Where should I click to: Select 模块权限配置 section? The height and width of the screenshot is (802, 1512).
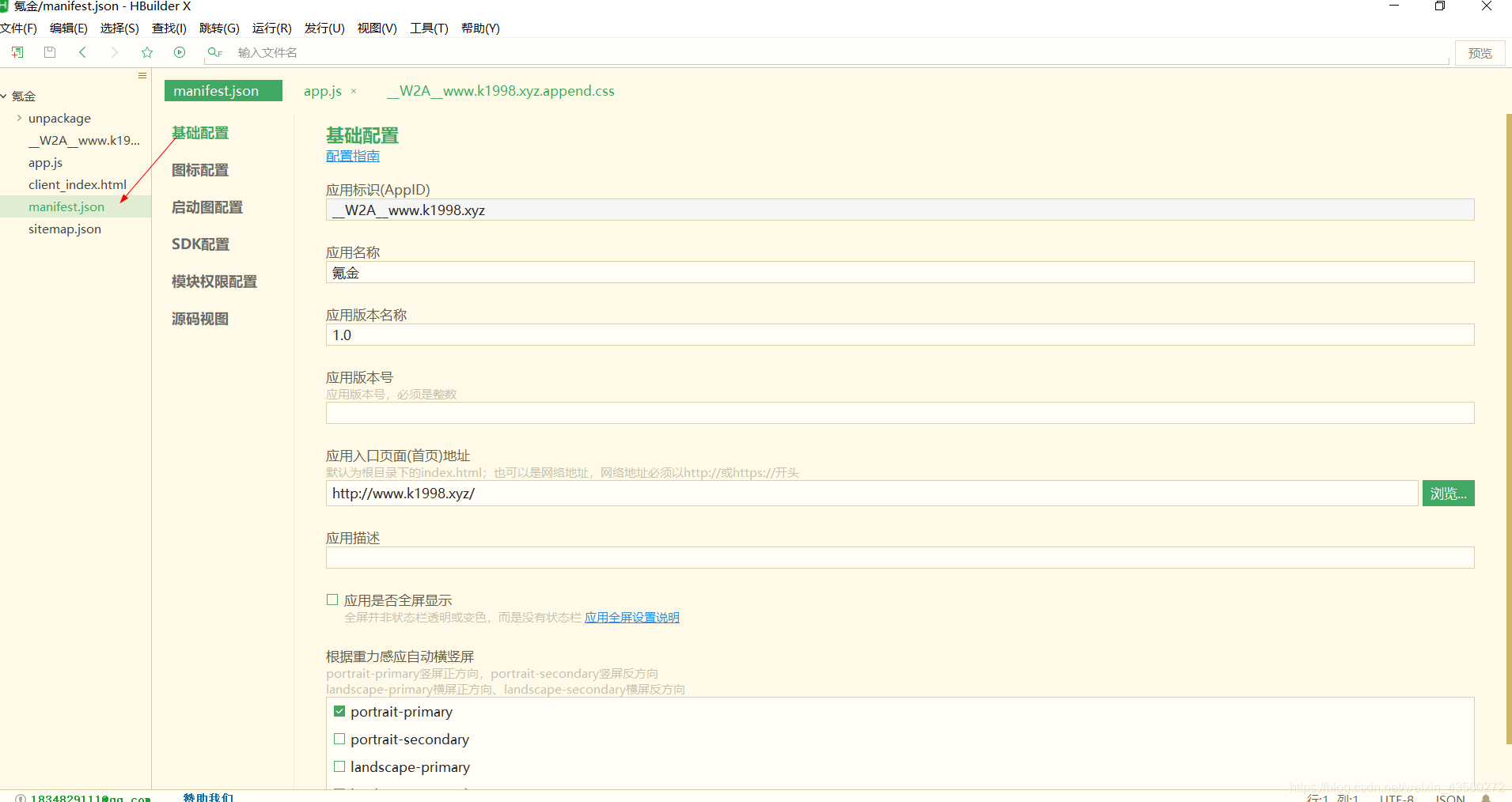pos(214,282)
